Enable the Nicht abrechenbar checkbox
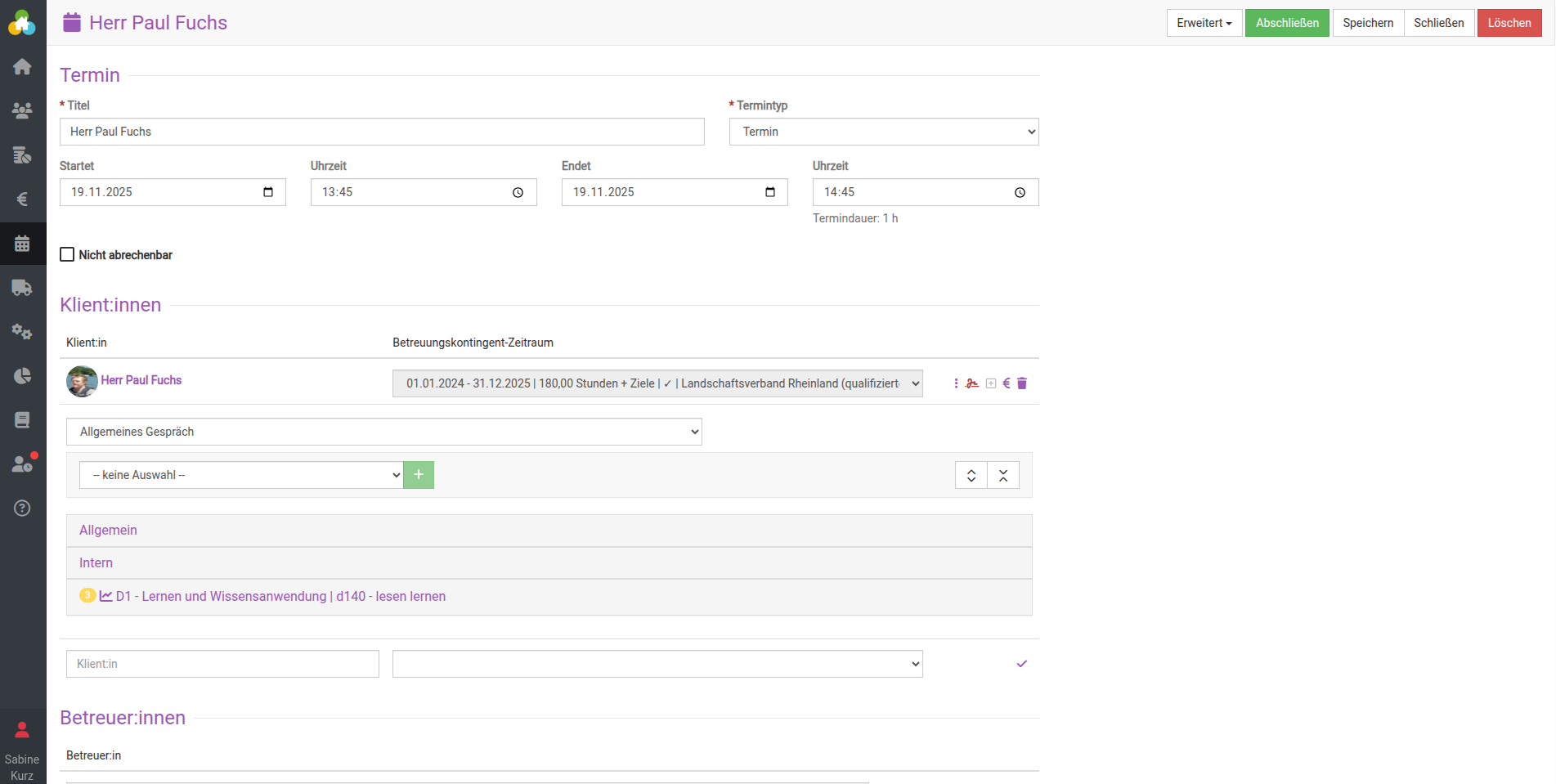 (x=67, y=255)
